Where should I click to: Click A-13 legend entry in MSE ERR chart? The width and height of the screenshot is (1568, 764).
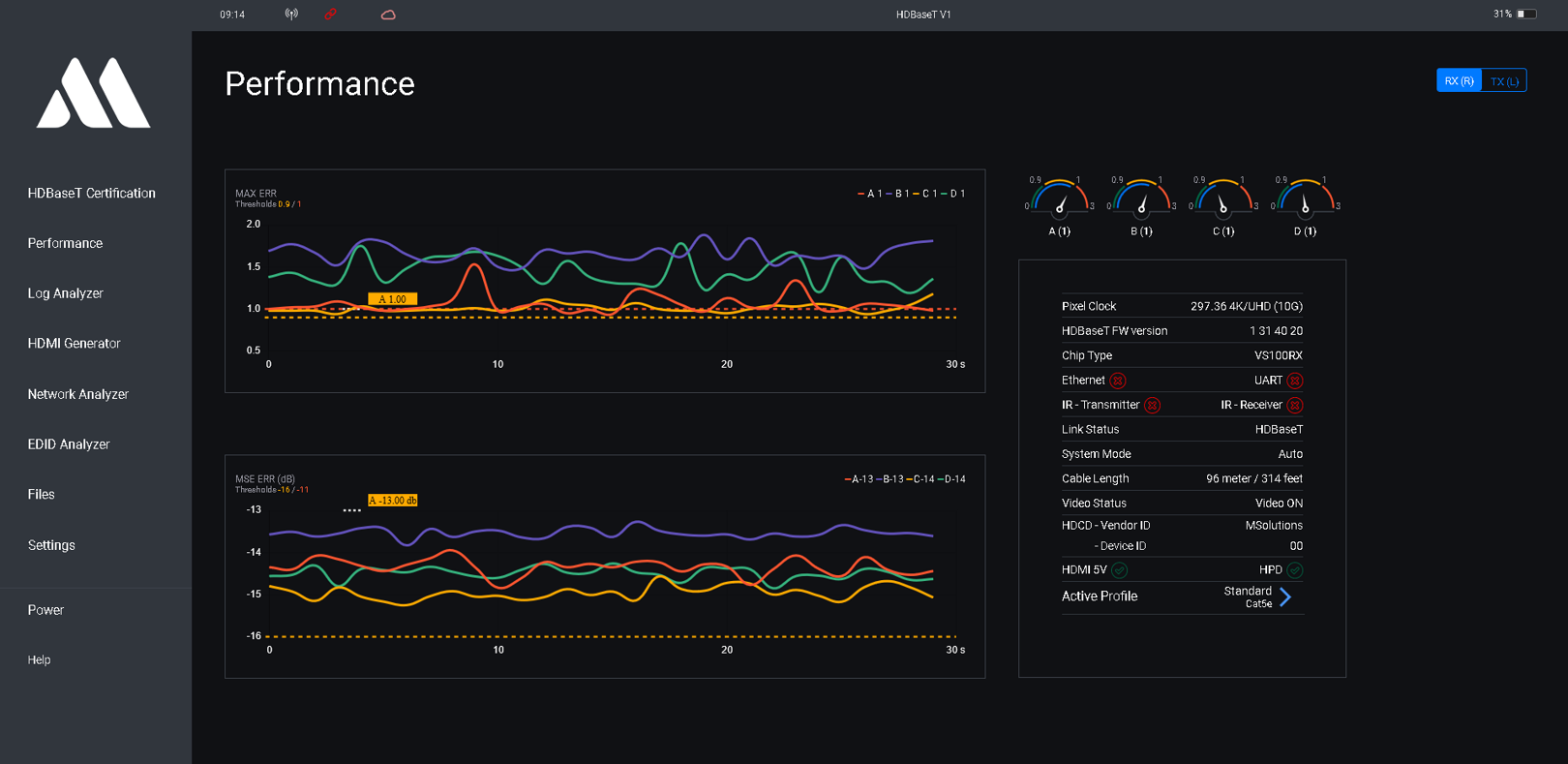[x=859, y=479]
